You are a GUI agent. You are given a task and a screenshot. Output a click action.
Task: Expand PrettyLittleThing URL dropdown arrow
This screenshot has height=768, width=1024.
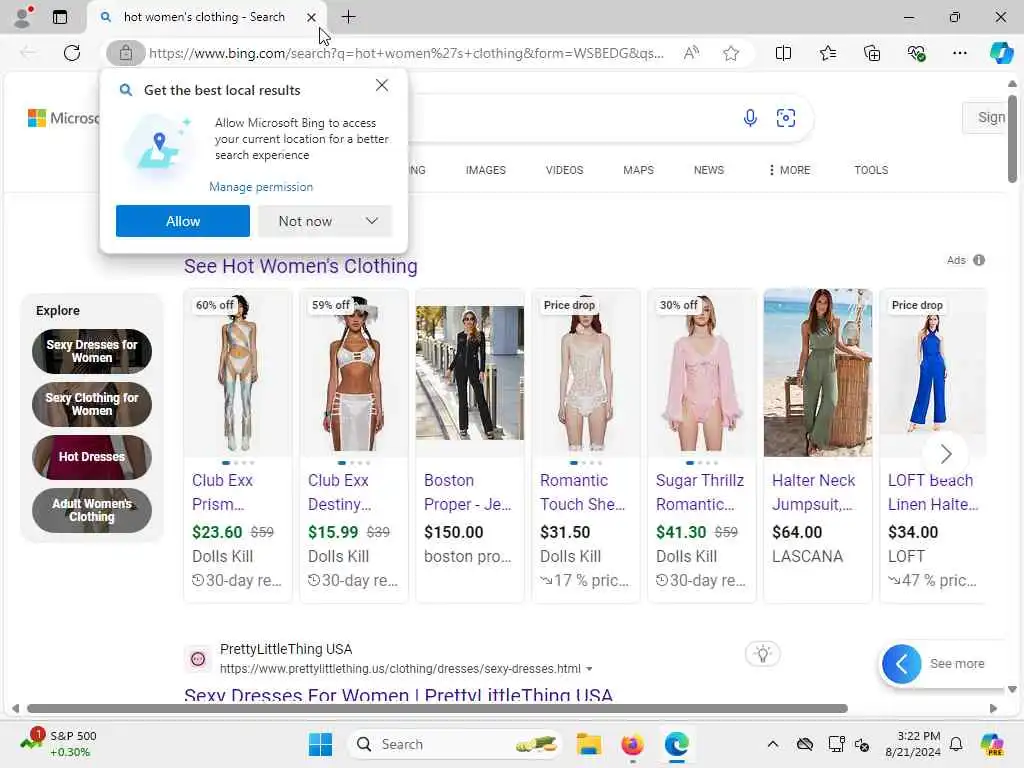589,669
